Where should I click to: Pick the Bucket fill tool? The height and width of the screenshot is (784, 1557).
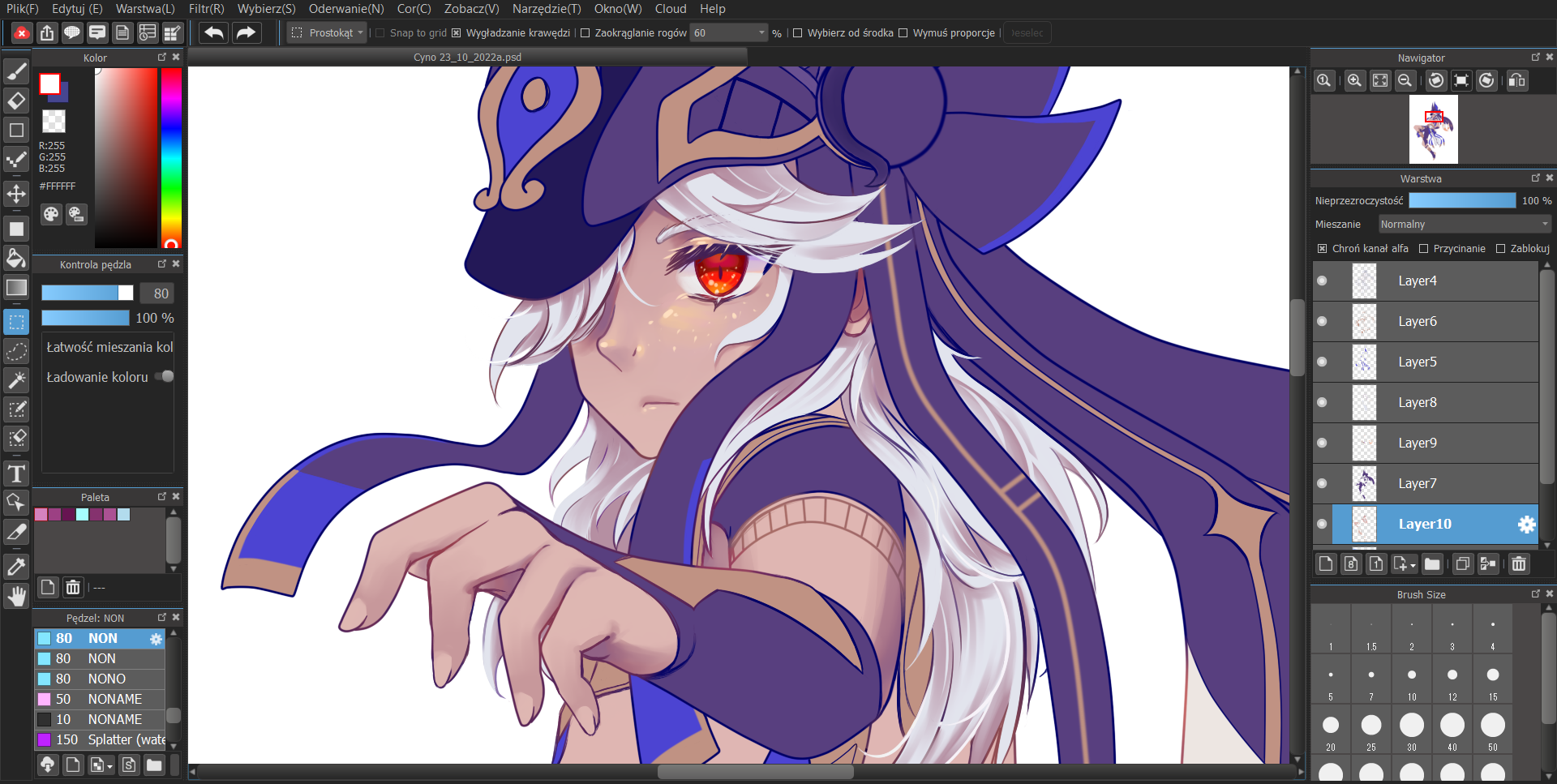[x=16, y=258]
